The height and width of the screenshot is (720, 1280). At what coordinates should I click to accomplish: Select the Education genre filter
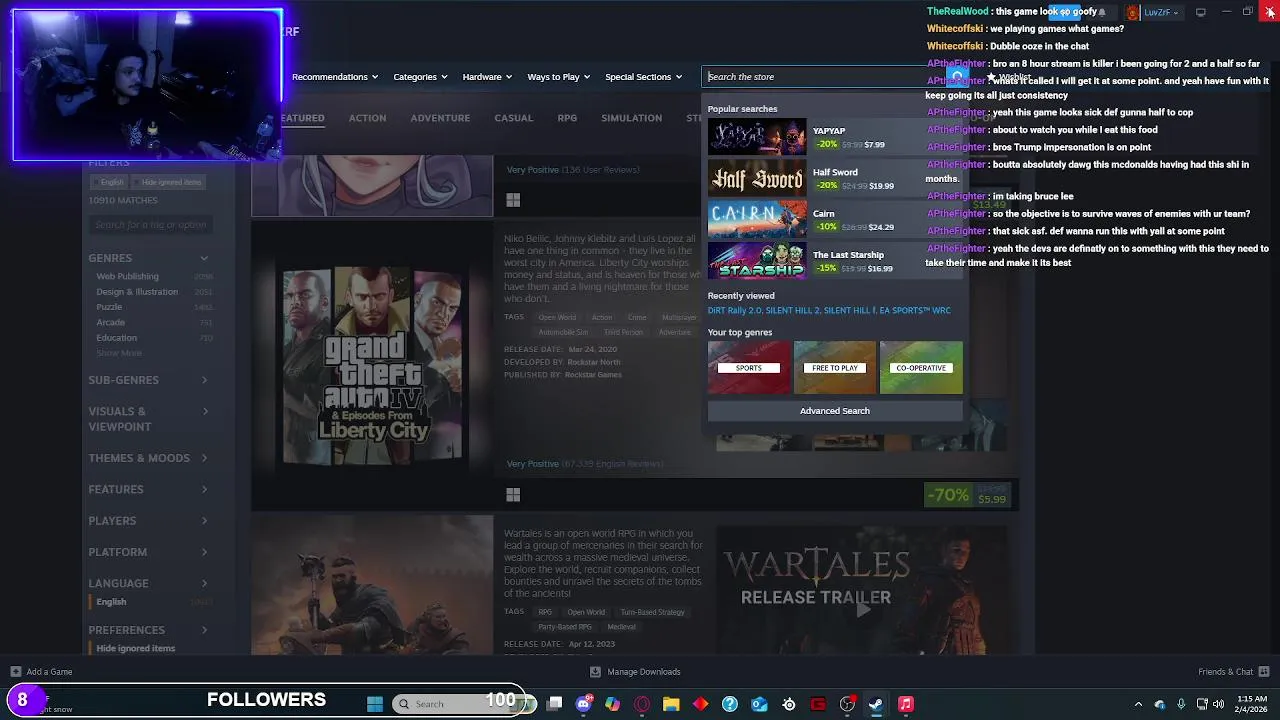[x=117, y=338]
